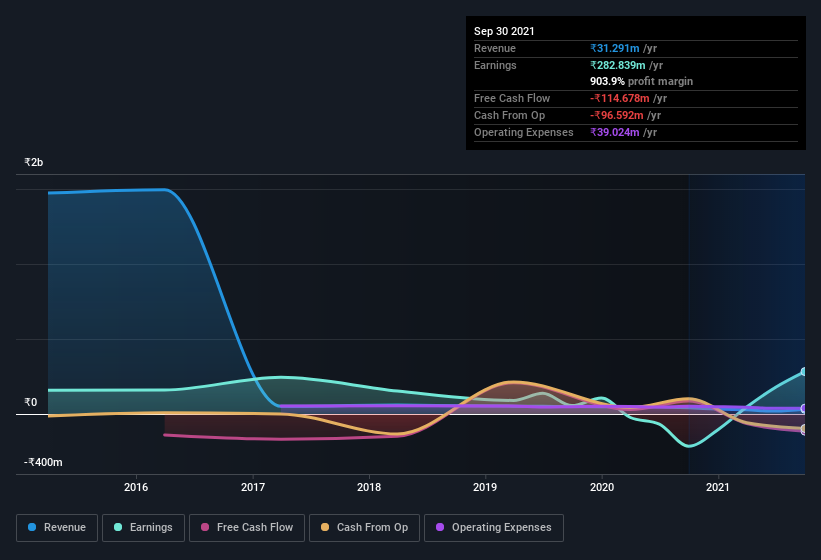Select the 2016 x-axis label
Screen dimensions: 821x560
click(x=136, y=487)
